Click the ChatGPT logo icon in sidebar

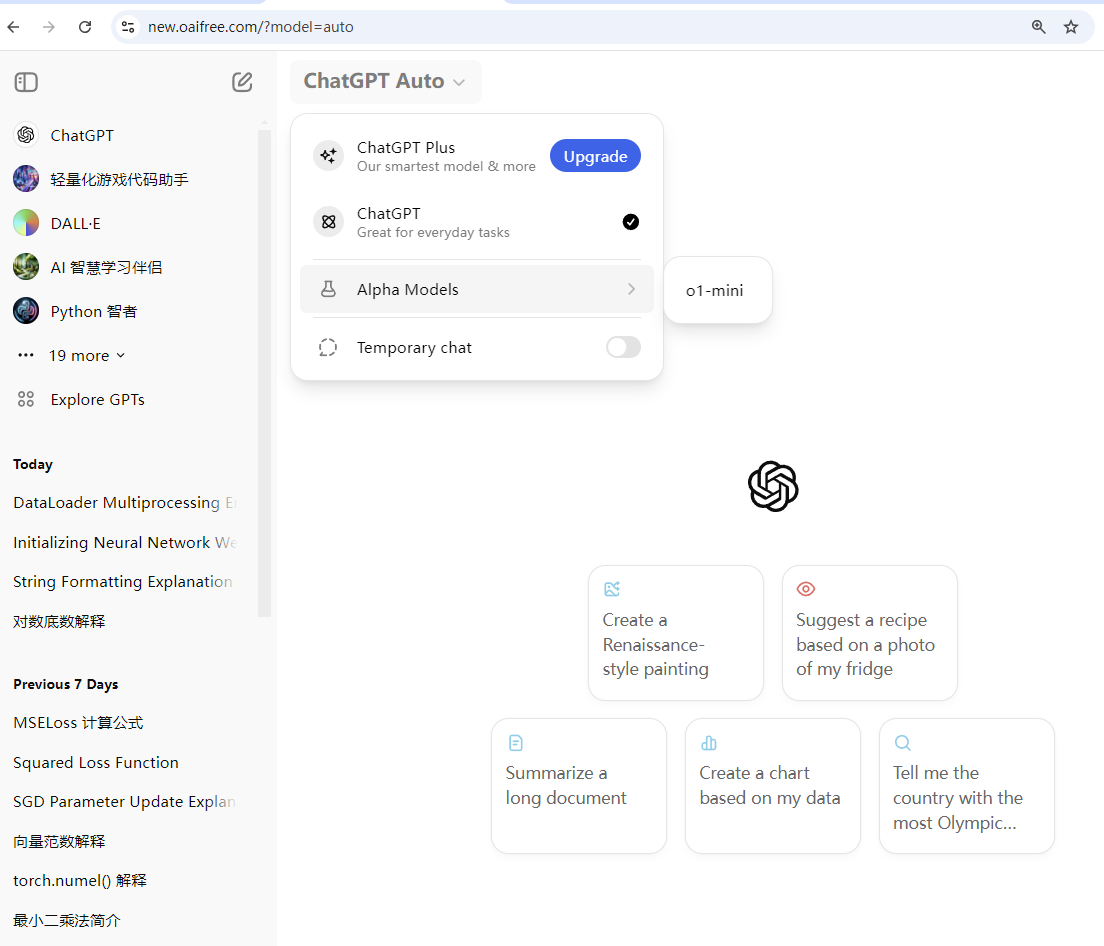pyautogui.click(x=26, y=135)
